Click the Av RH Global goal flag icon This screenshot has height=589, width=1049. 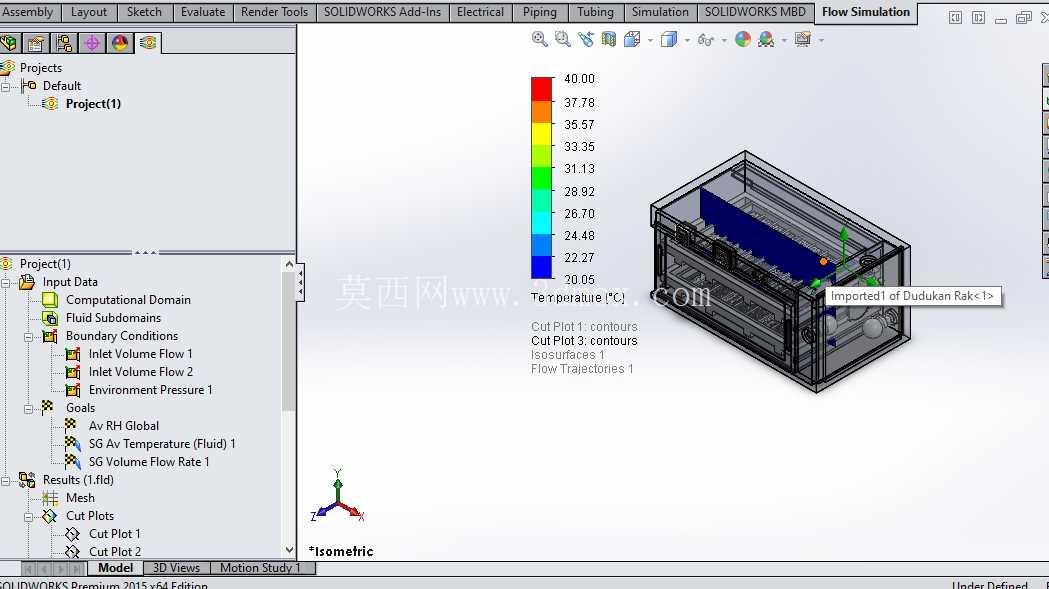click(x=71, y=425)
